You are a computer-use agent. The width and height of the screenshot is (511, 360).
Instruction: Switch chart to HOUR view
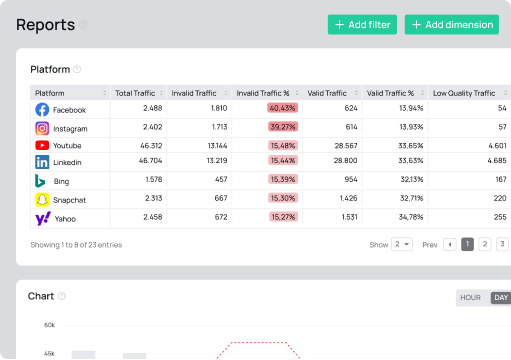click(471, 298)
